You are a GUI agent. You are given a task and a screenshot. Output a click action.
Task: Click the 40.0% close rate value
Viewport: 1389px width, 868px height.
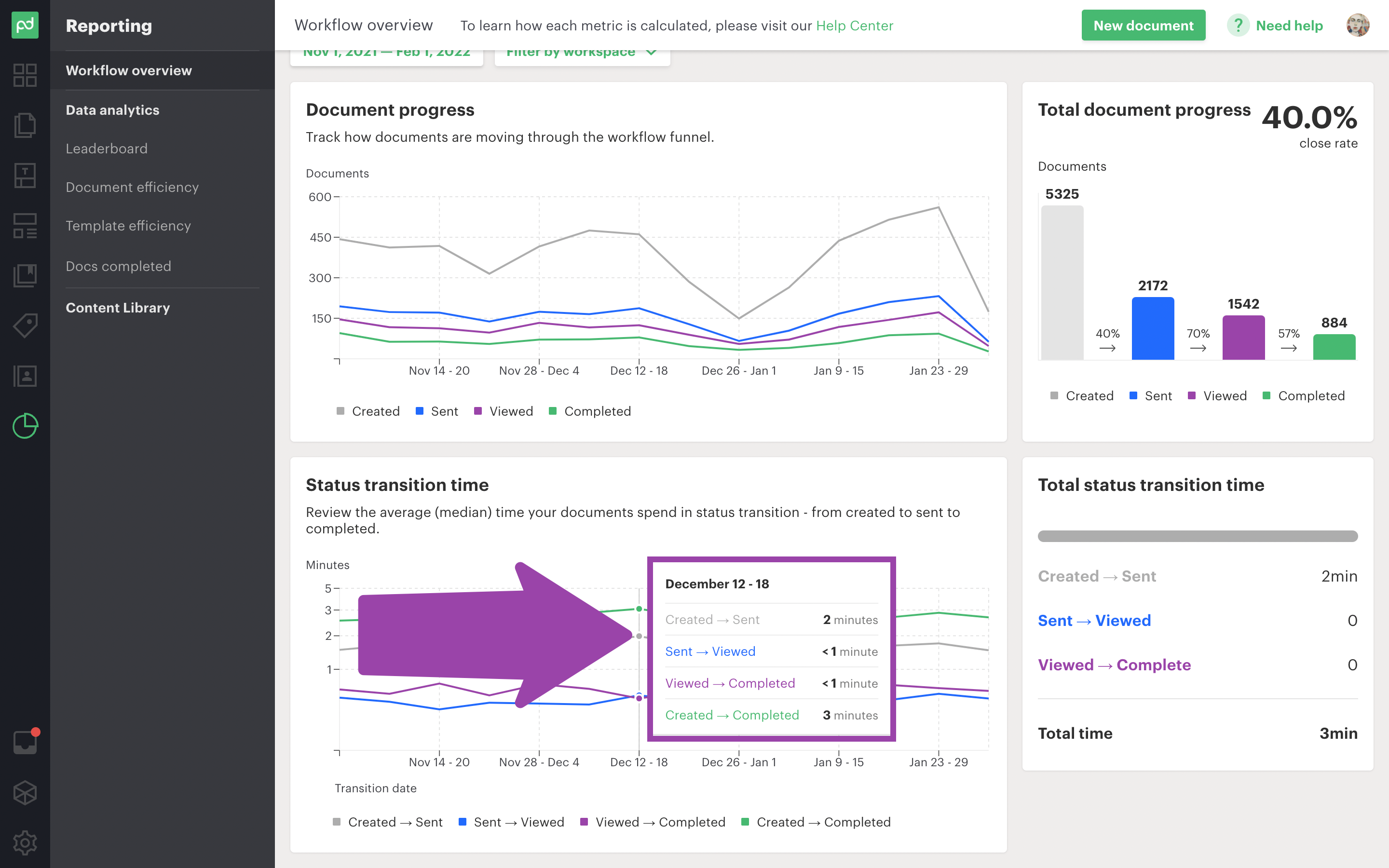(x=1309, y=117)
